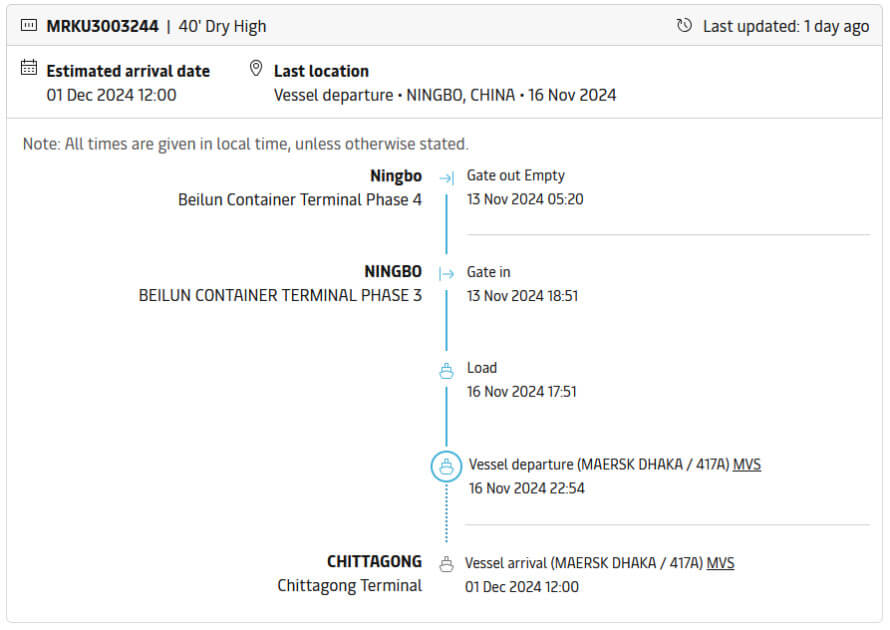
Task: Click the Gate out Empty arrow icon
Action: coord(446,177)
